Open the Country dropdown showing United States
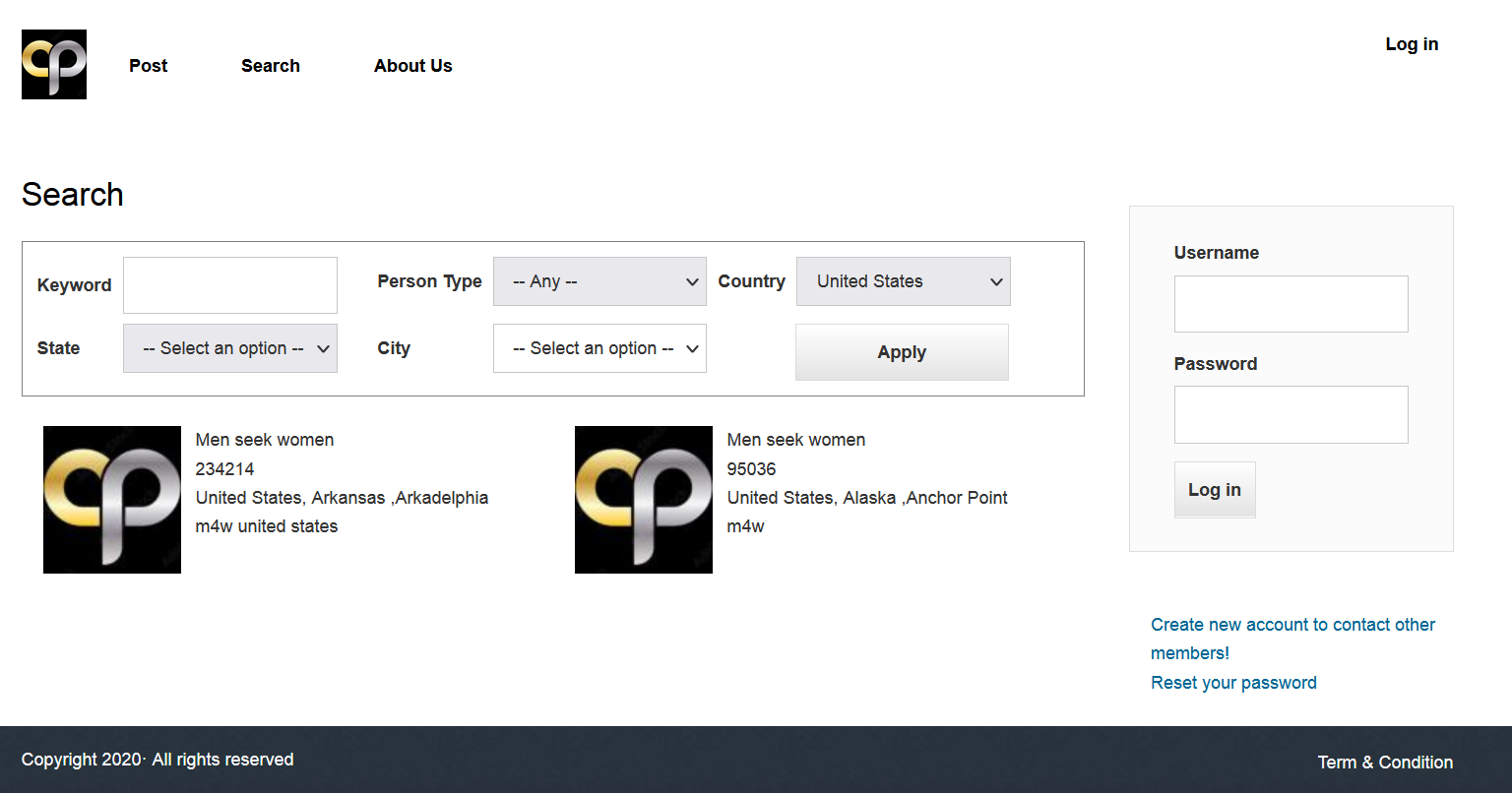1512x793 pixels. point(903,281)
